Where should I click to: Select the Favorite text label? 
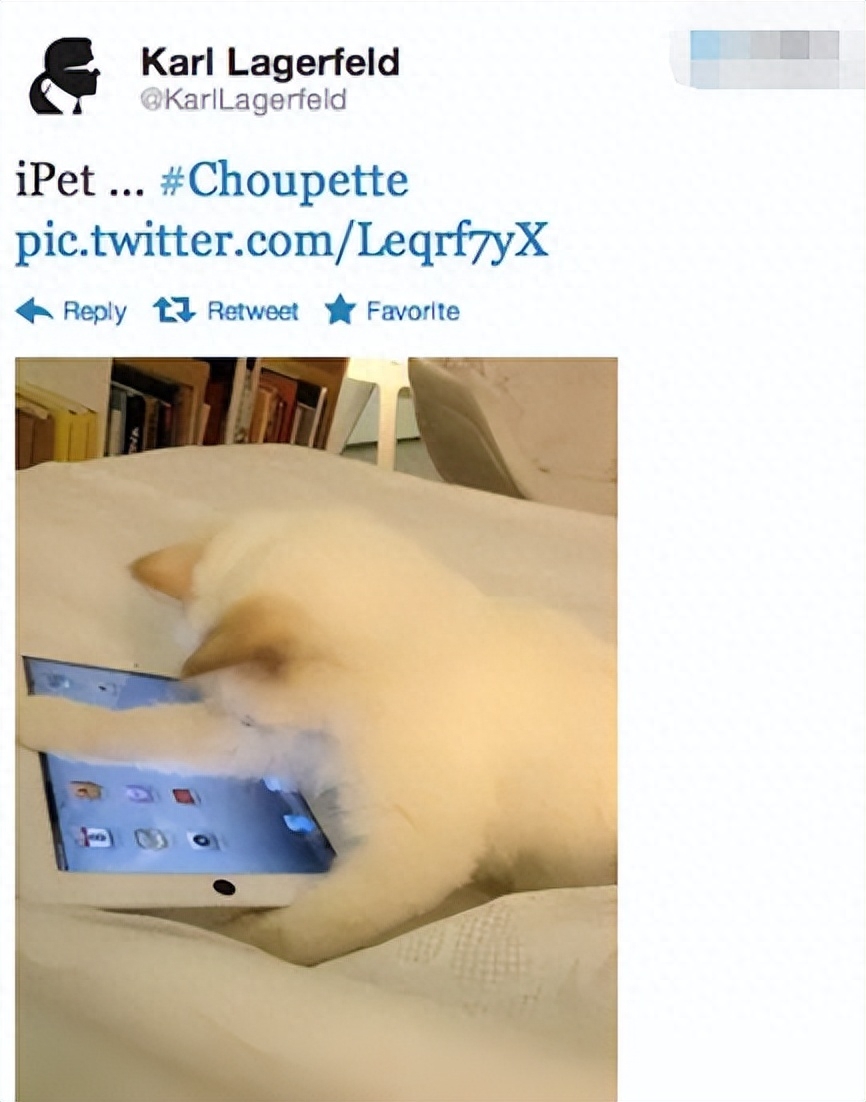pyautogui.click(x=413, y=311)
